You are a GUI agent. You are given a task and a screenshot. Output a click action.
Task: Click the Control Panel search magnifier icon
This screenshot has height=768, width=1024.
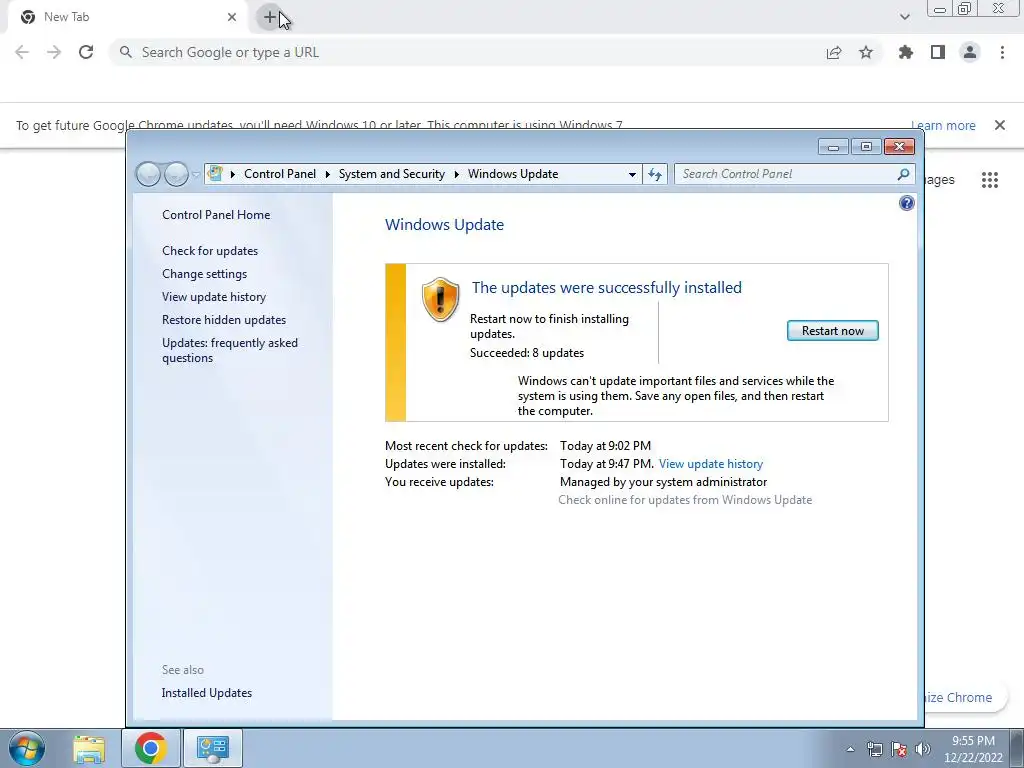(903, 174)
